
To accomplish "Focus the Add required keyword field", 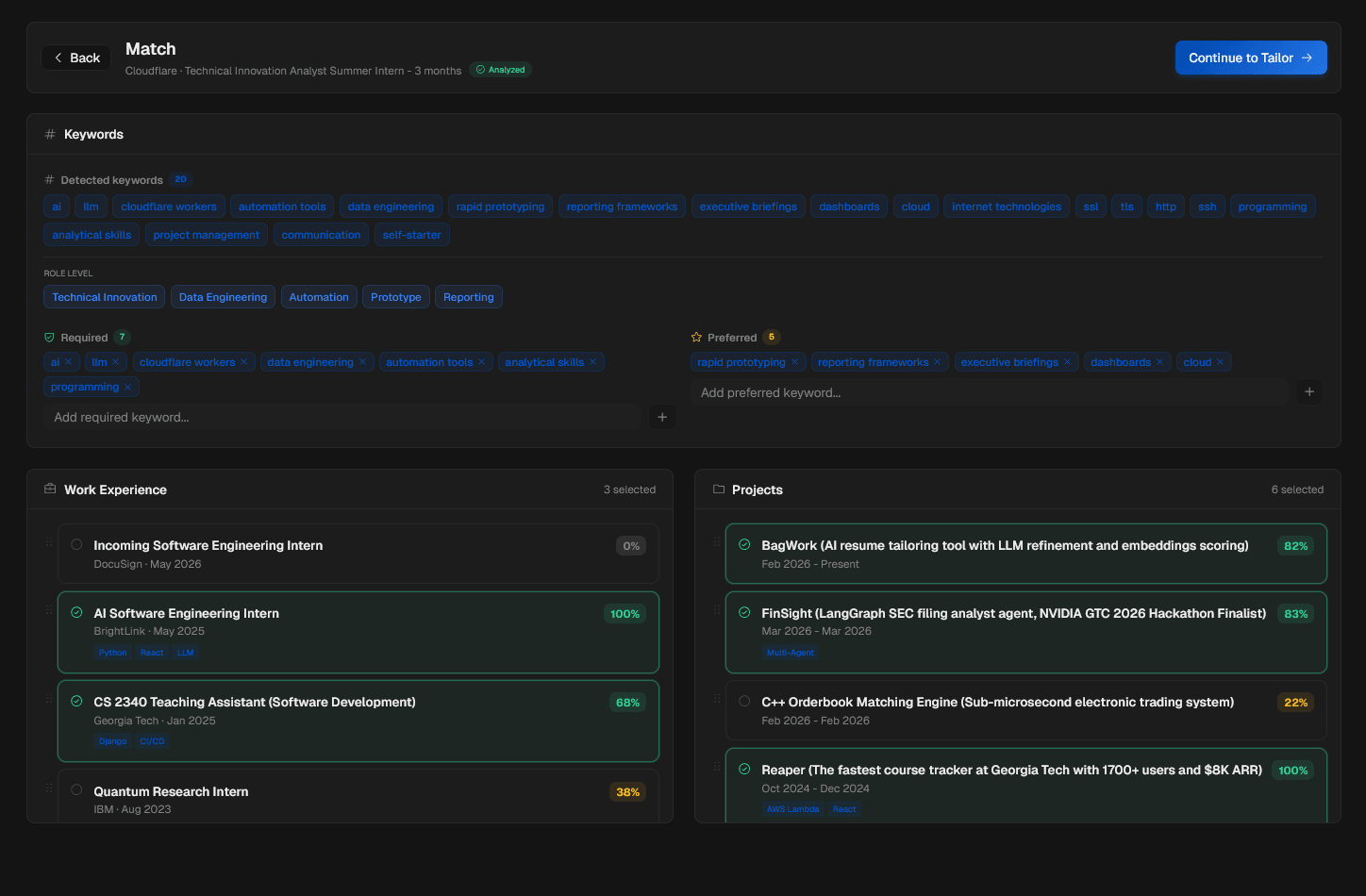I will point(342,417).
